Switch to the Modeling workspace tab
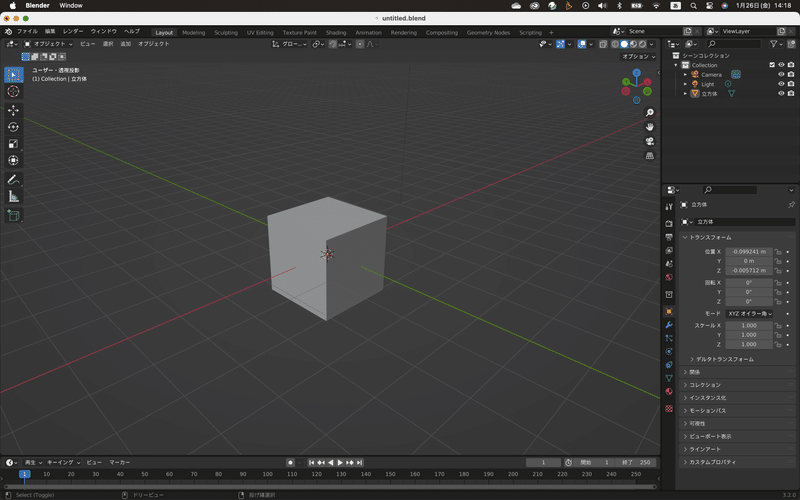Viewport: 800px width, 500px height. (x=193, y=32)
